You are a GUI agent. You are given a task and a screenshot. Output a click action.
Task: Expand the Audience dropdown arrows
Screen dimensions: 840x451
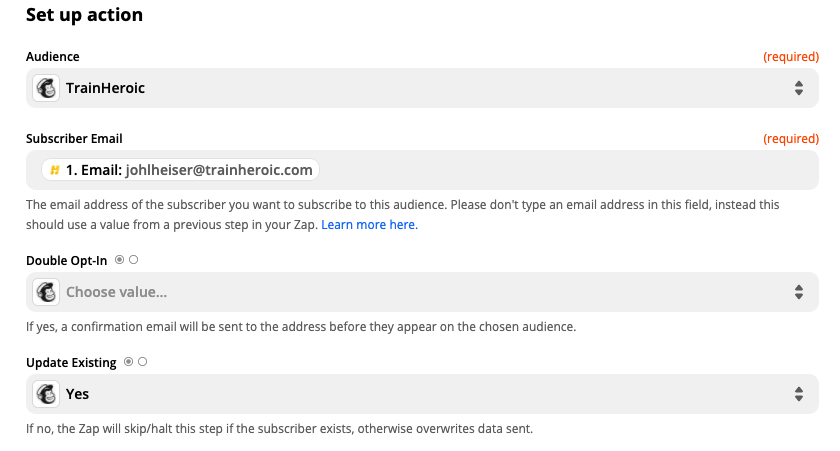click(x=799, y=88)
